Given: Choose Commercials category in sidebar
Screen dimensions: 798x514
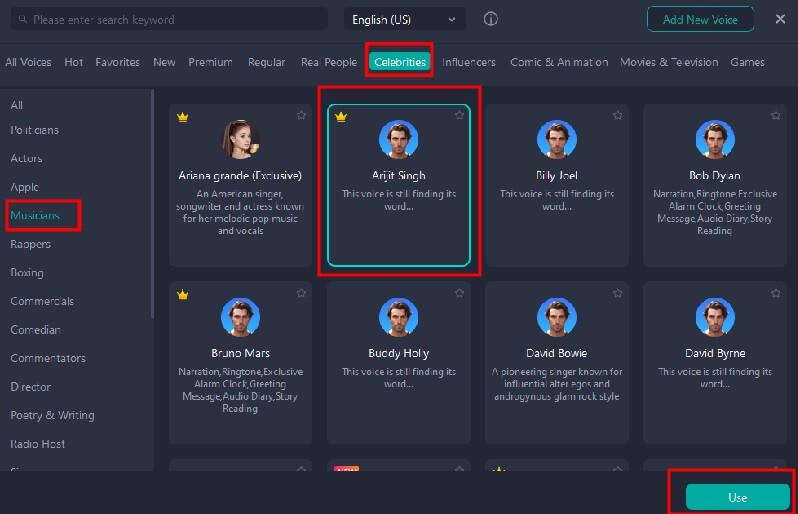Looking at the screenshot, I should pos(42,301).
